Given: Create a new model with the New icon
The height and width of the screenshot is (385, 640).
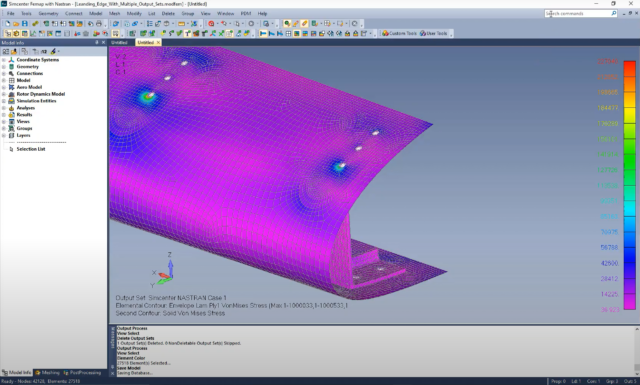Looking at the screenshot, I should point(8,24).
